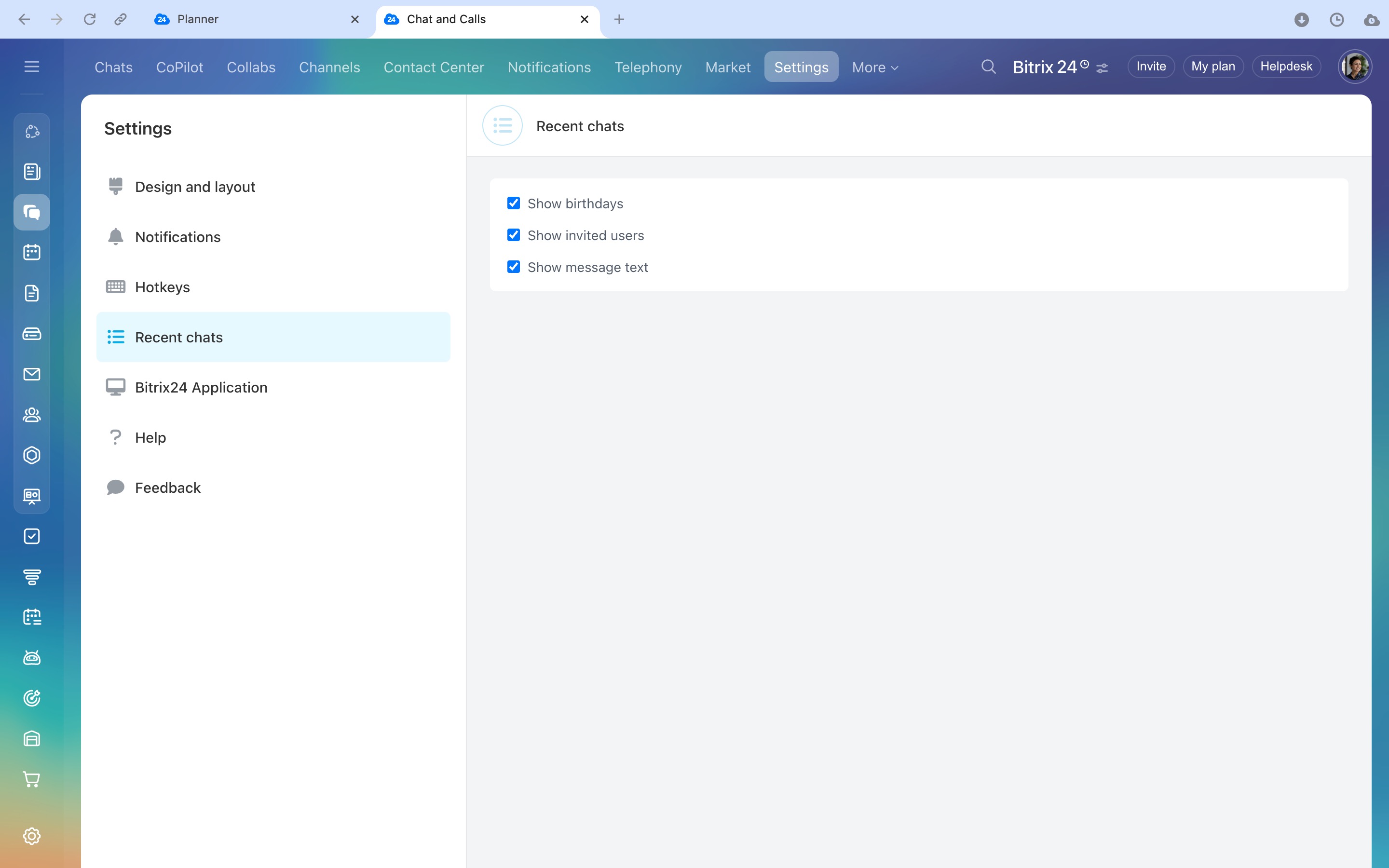Open the Collabs icon in left sidebar
Image resolution: width=1389 pixels, height=868 pixels.
click(x=31, y=132)
